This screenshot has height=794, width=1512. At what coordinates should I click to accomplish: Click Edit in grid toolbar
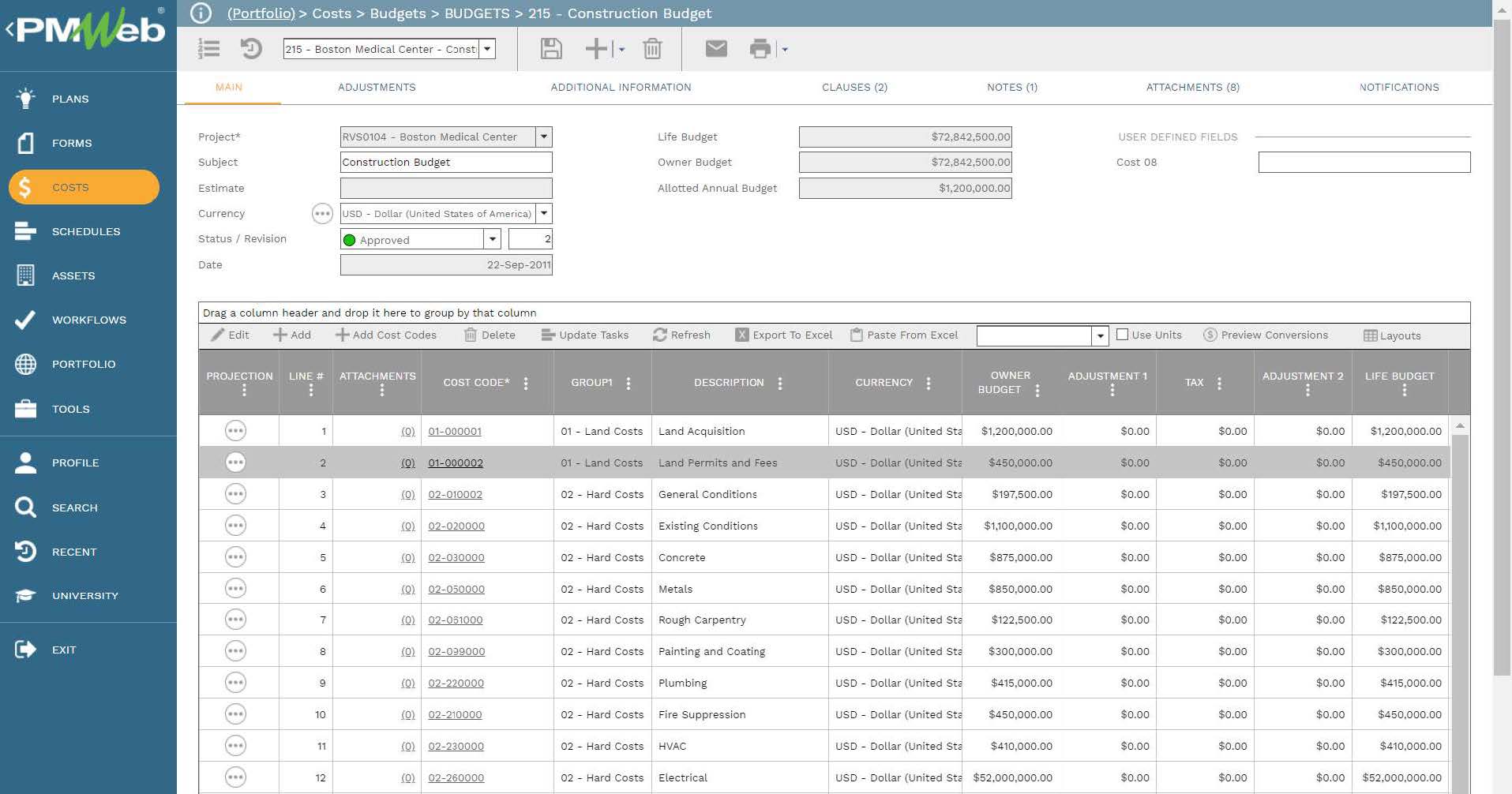(x=230, y=335)
